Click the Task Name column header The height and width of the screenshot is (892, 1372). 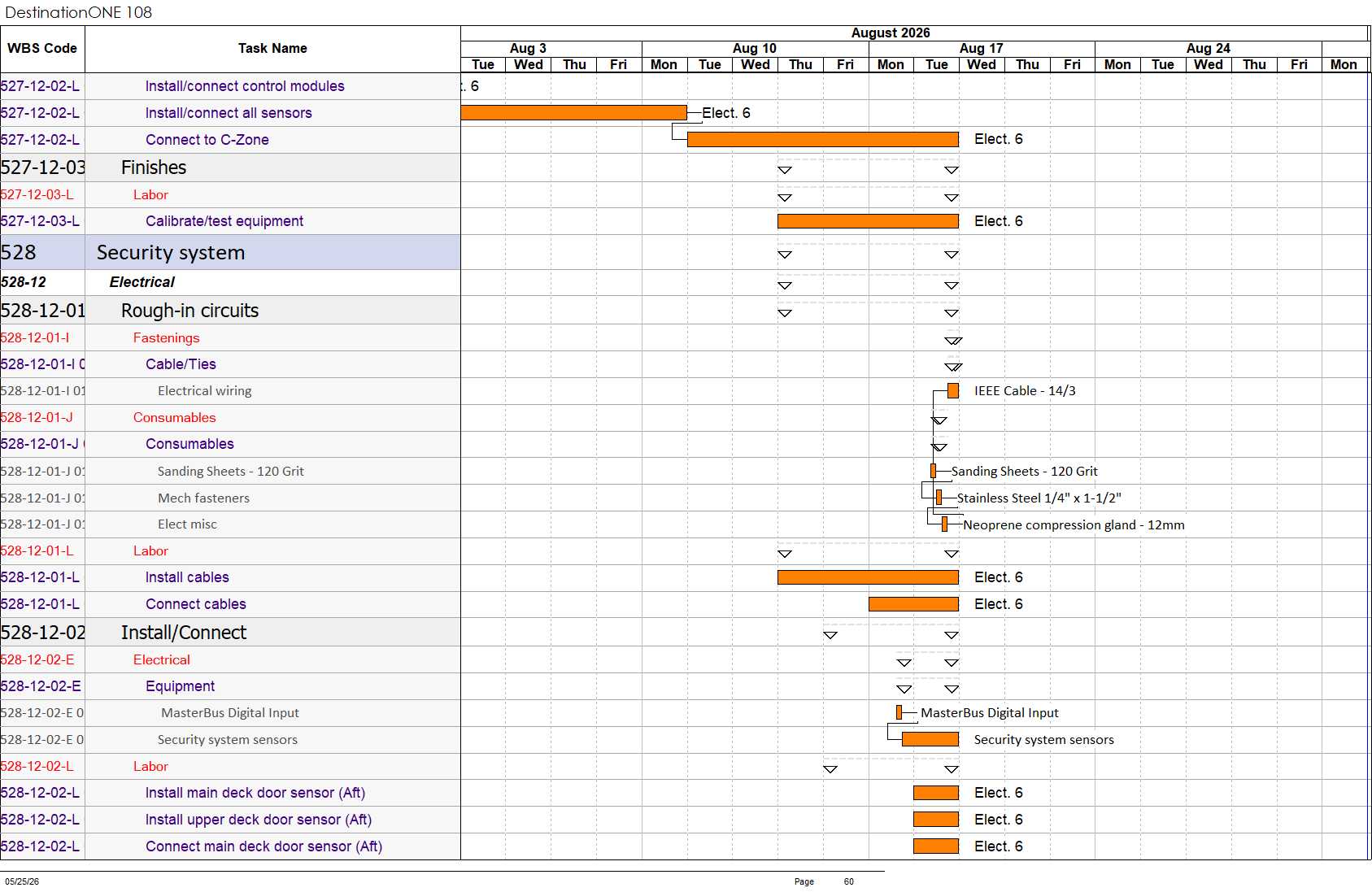pyautogui.click(x=272, y=49)
